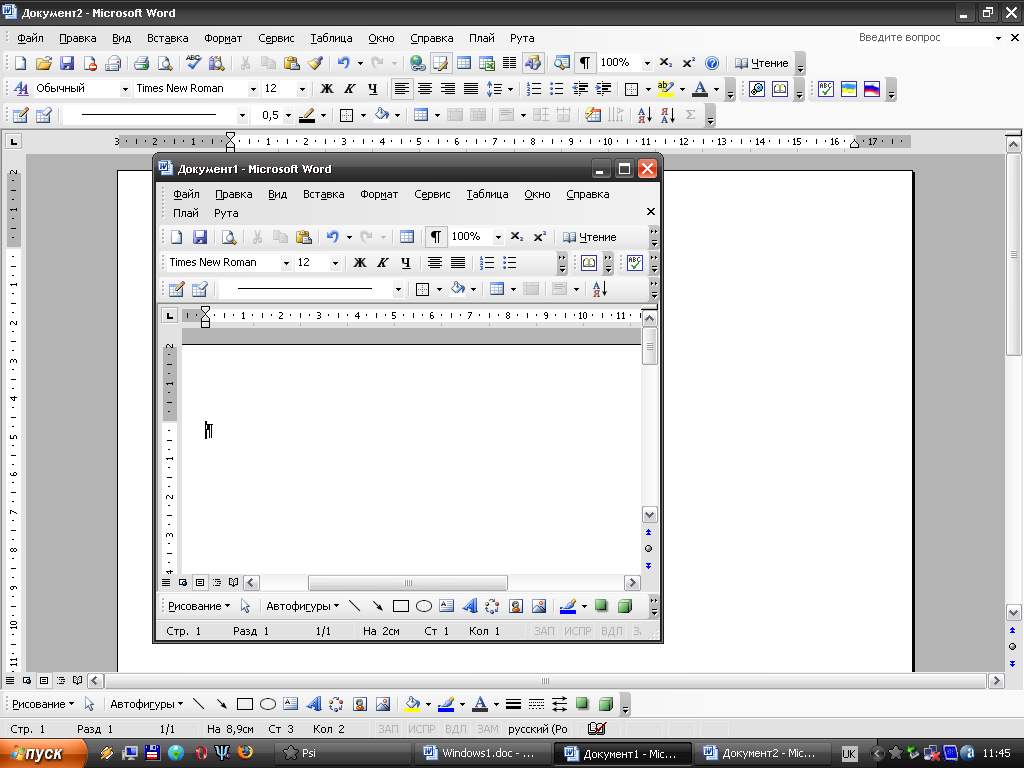
Task: Click Superscript button in Документ2 toolbar
Action: [688, 63]
